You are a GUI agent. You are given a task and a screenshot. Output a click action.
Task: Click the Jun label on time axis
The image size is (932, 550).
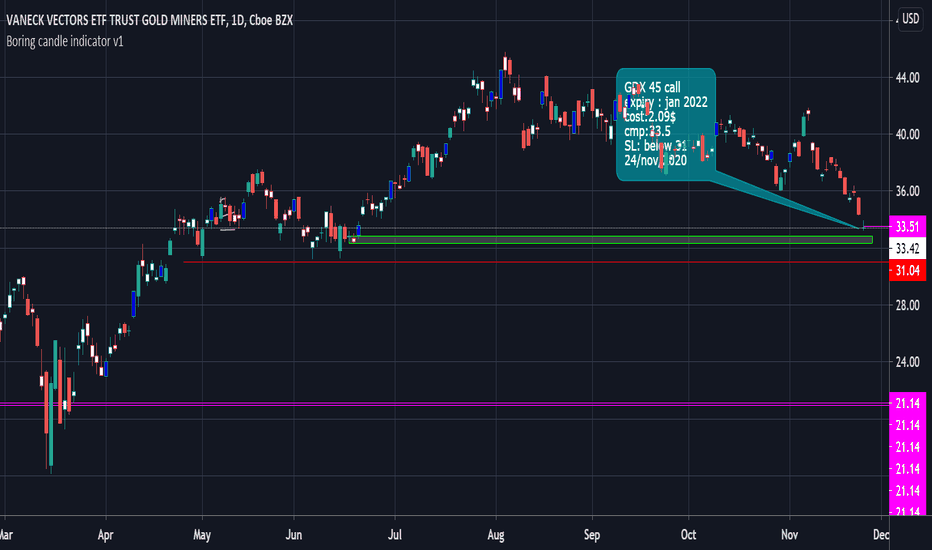tap(294, 535)
